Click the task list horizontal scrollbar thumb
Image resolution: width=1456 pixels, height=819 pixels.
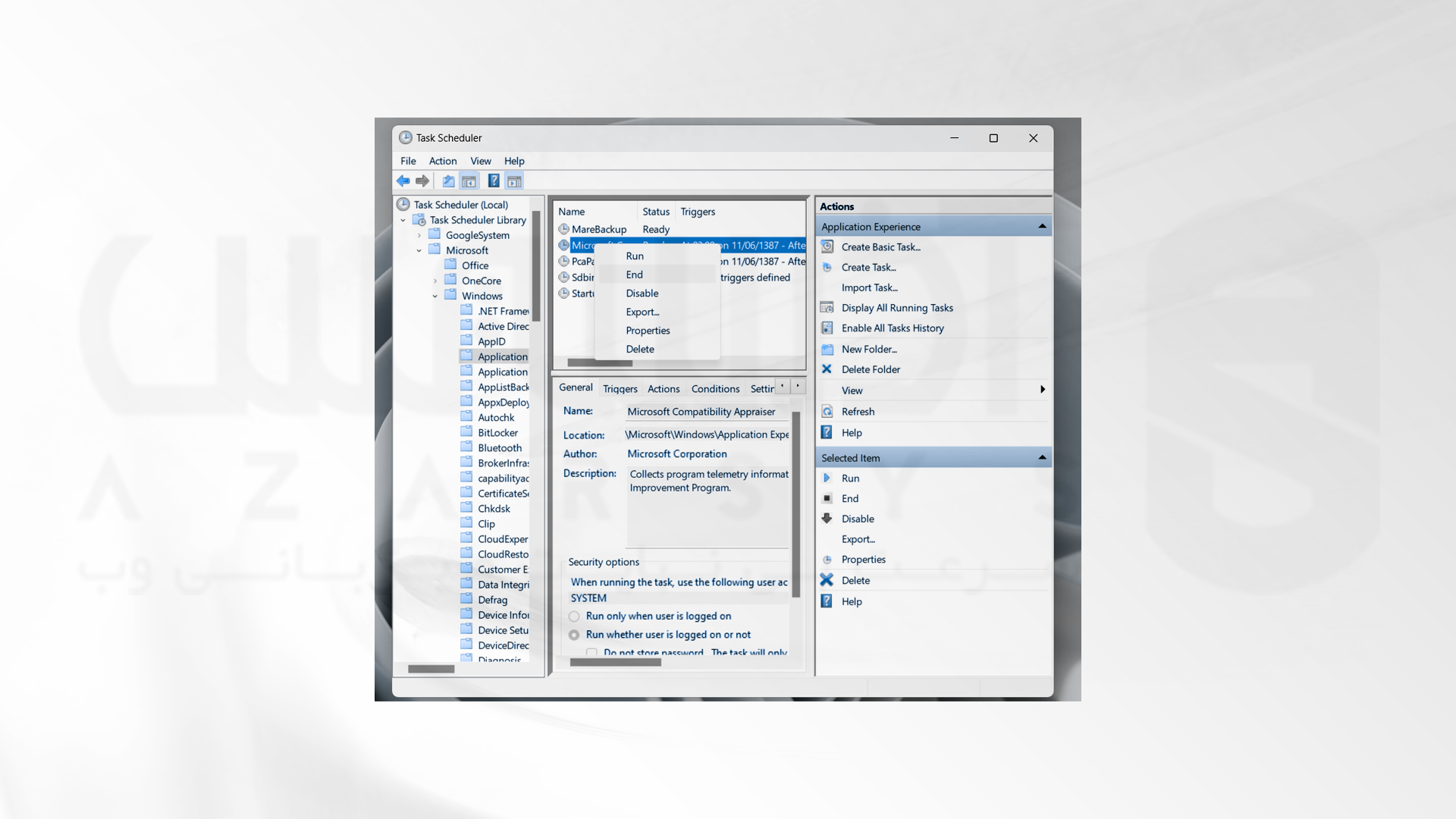click(x=600, y=363)
